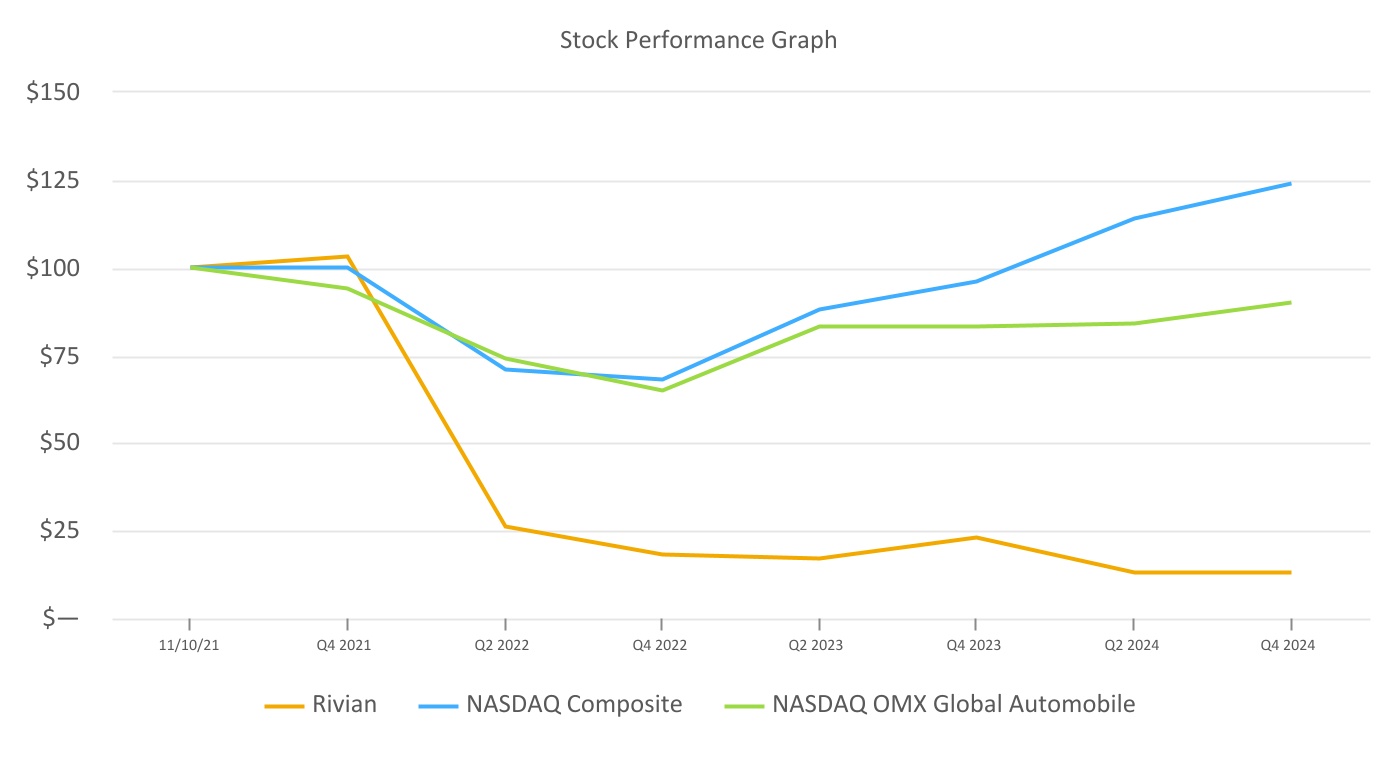This screenshot has width=1400, height=760.
Task: Click the Q4 2023 axis label
Action: (x=975, y=646)
